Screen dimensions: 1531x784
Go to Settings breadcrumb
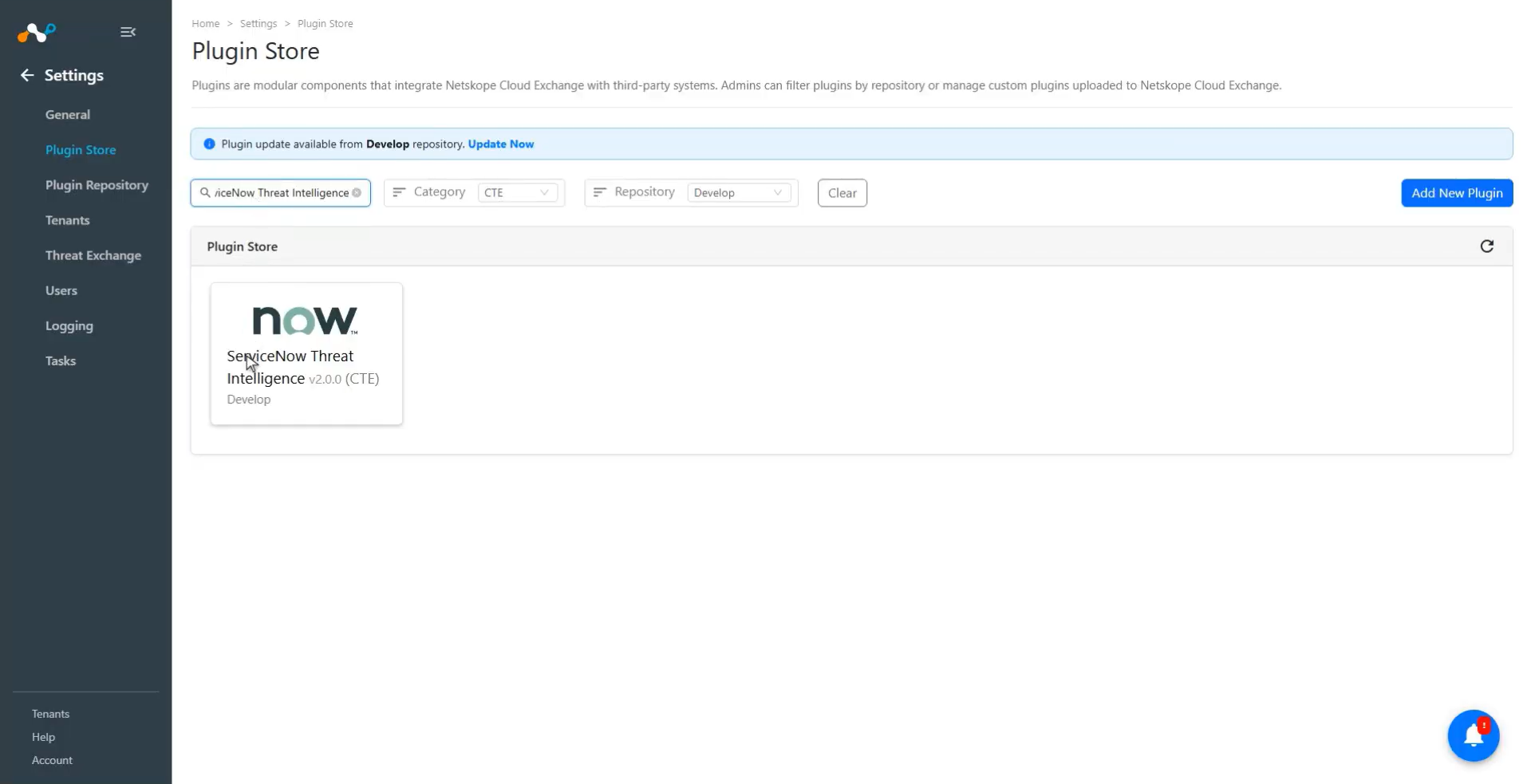click(258, 24)
